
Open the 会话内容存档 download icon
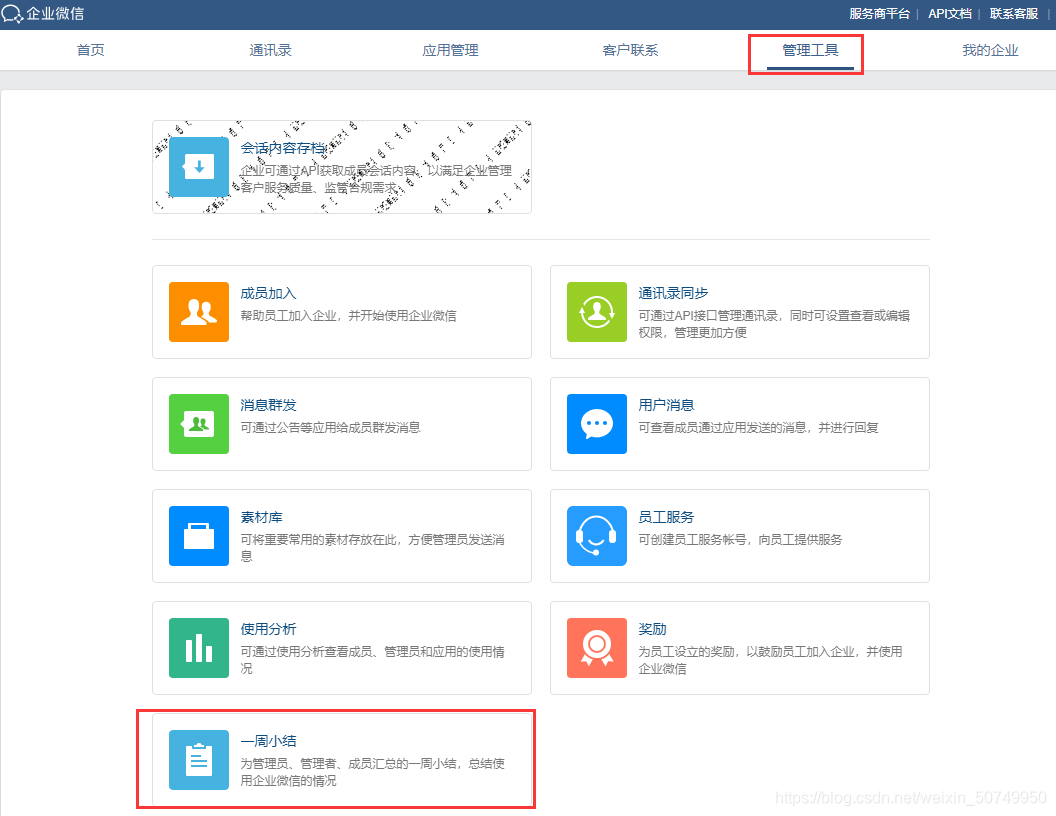tap(199, 167)
